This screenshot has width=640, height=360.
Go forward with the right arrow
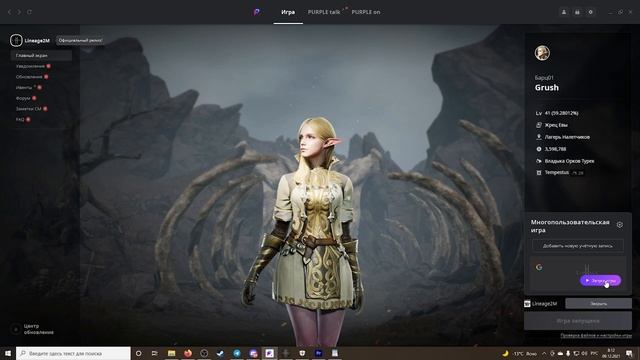(19, 12)
